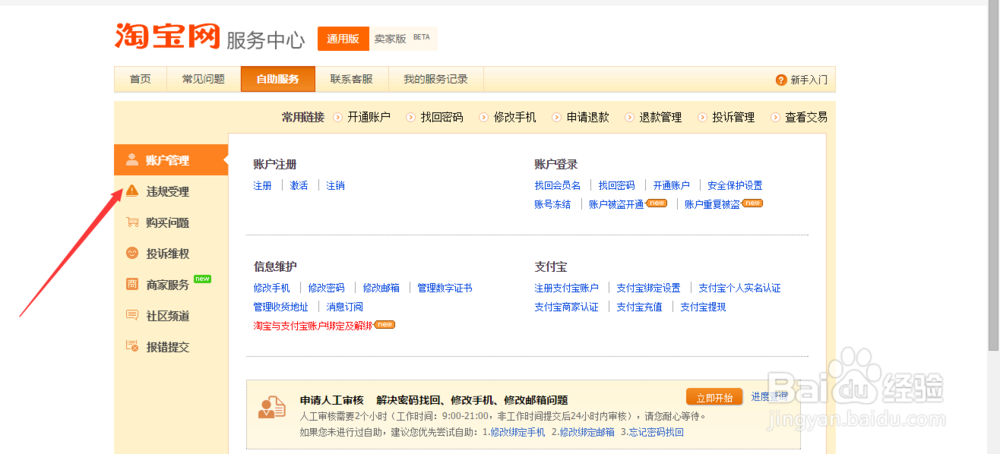
Task: Click the 新手入门 help icon
Action: [781, 80]
